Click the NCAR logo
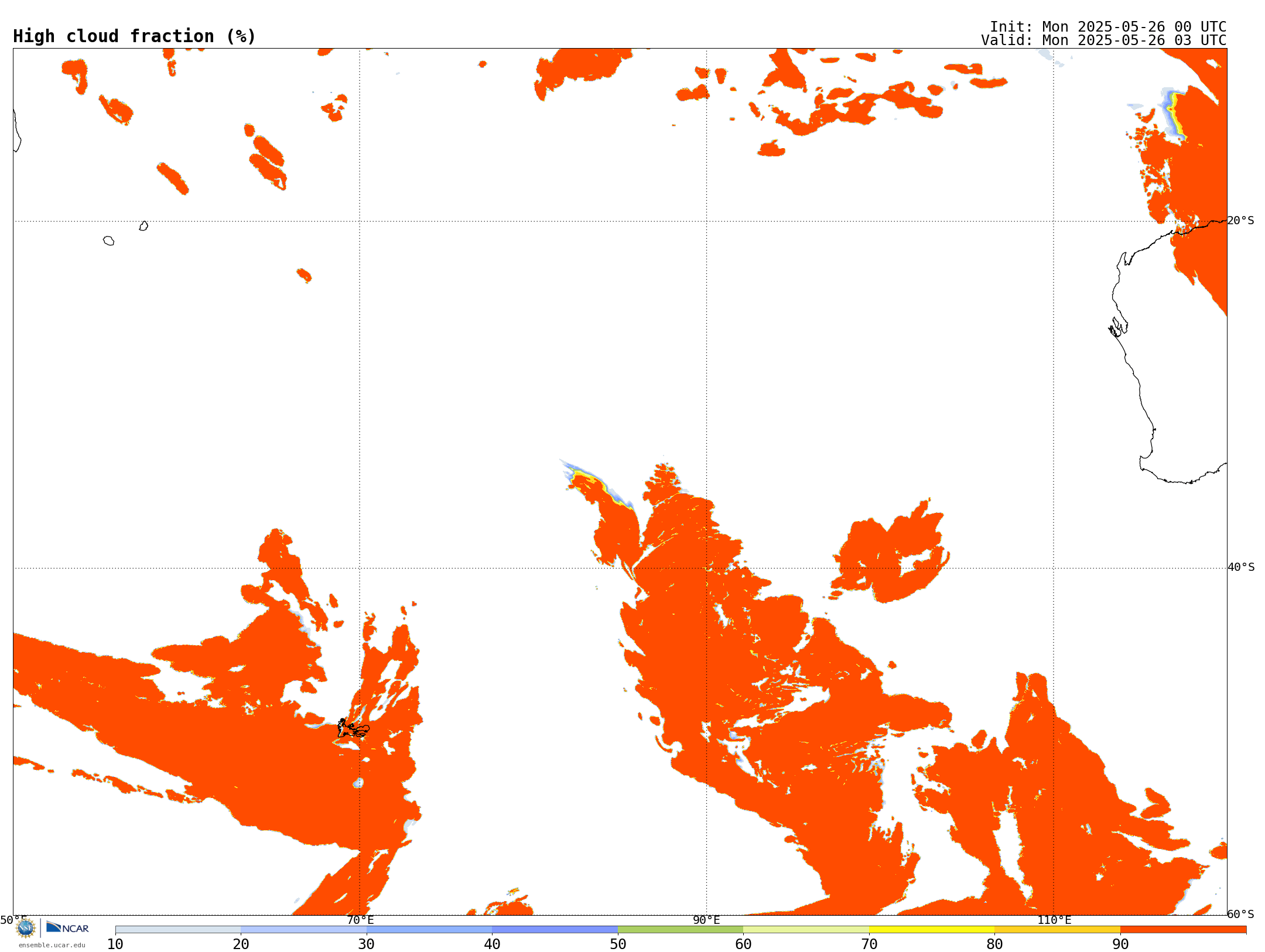Screen dimensions: 1265x952 coord(67,927)
